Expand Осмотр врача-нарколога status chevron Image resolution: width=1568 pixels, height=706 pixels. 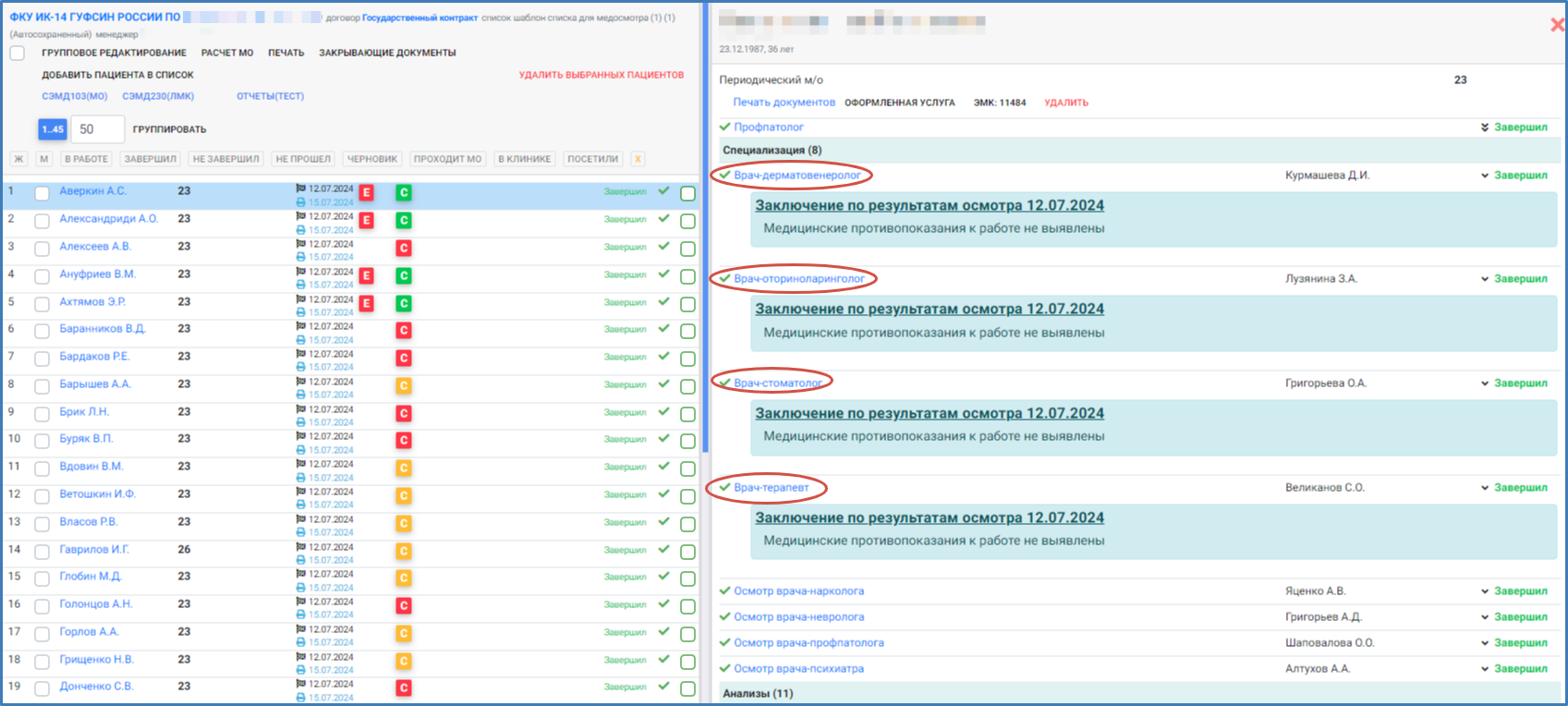coord(1484,591)
